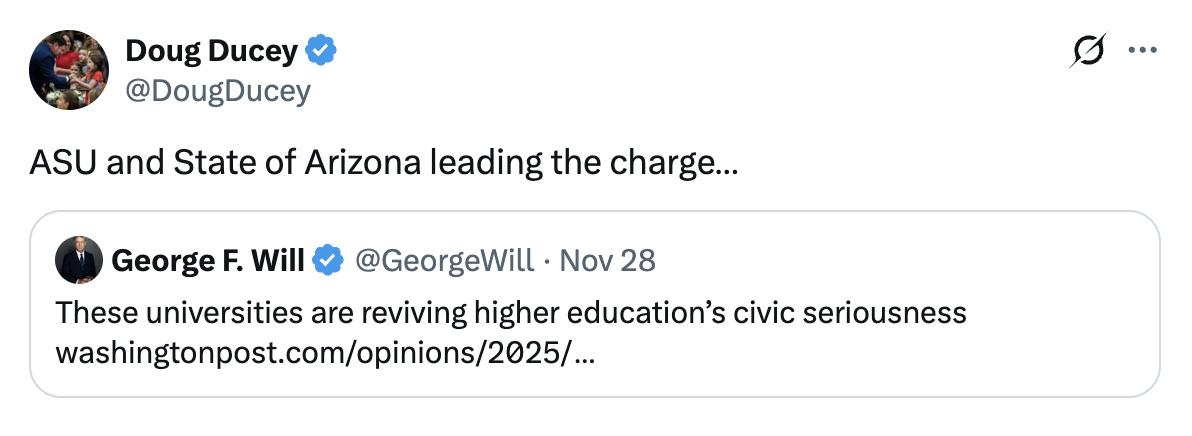Screen dimensions: 1192x436
Task: Open George F. Will's display name
Action: pyautogui.click(x=208, y=261)
